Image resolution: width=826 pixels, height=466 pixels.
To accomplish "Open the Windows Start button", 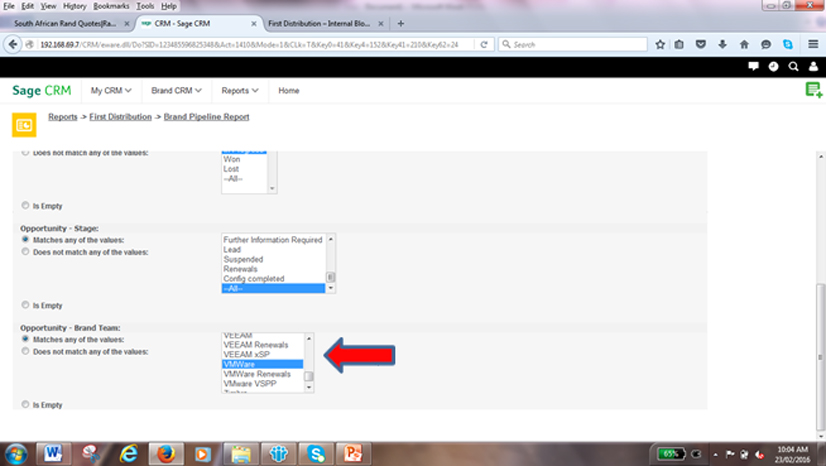I will tap(15, 453).
